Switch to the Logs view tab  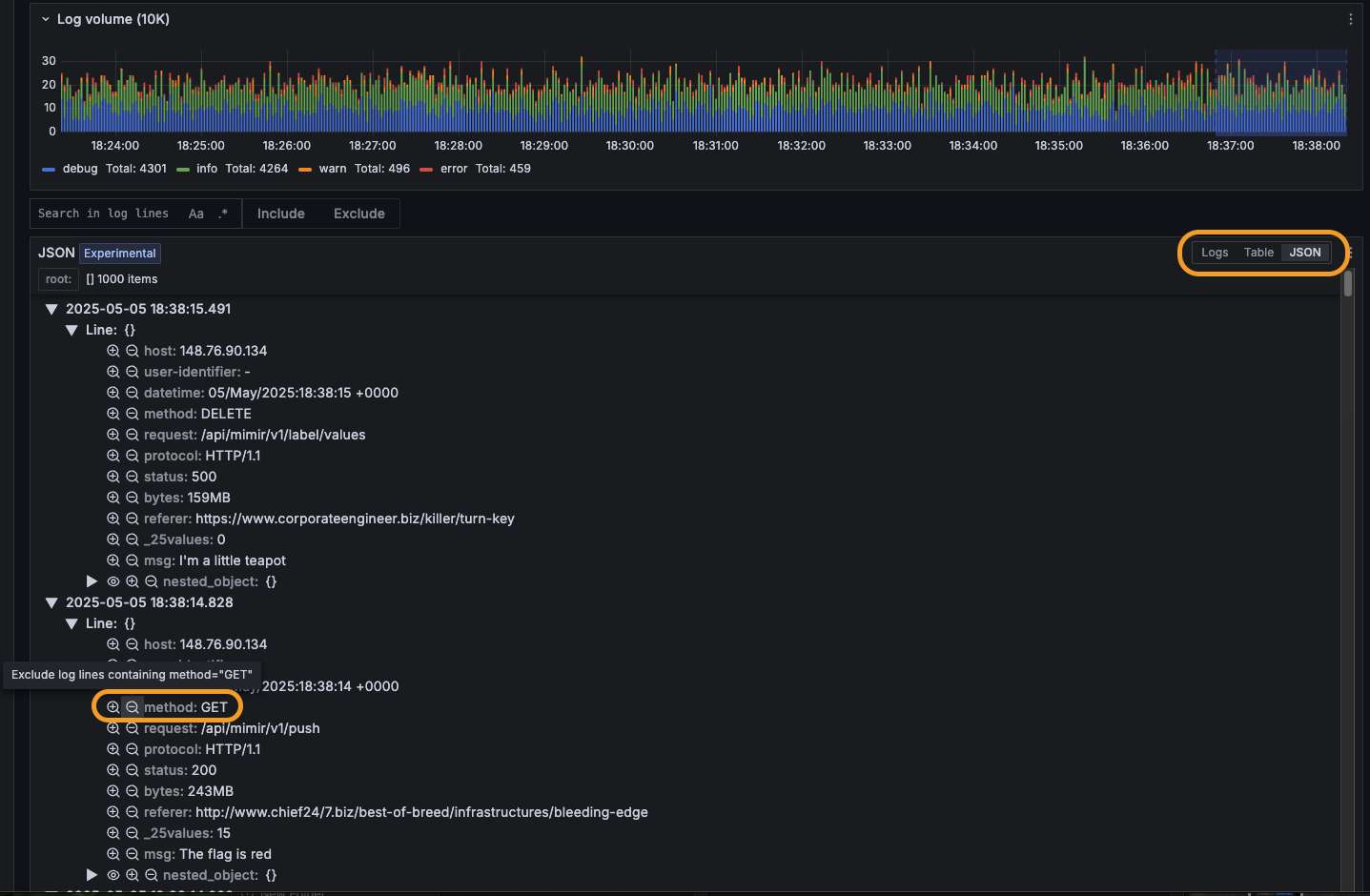(x=1215, y=253)
